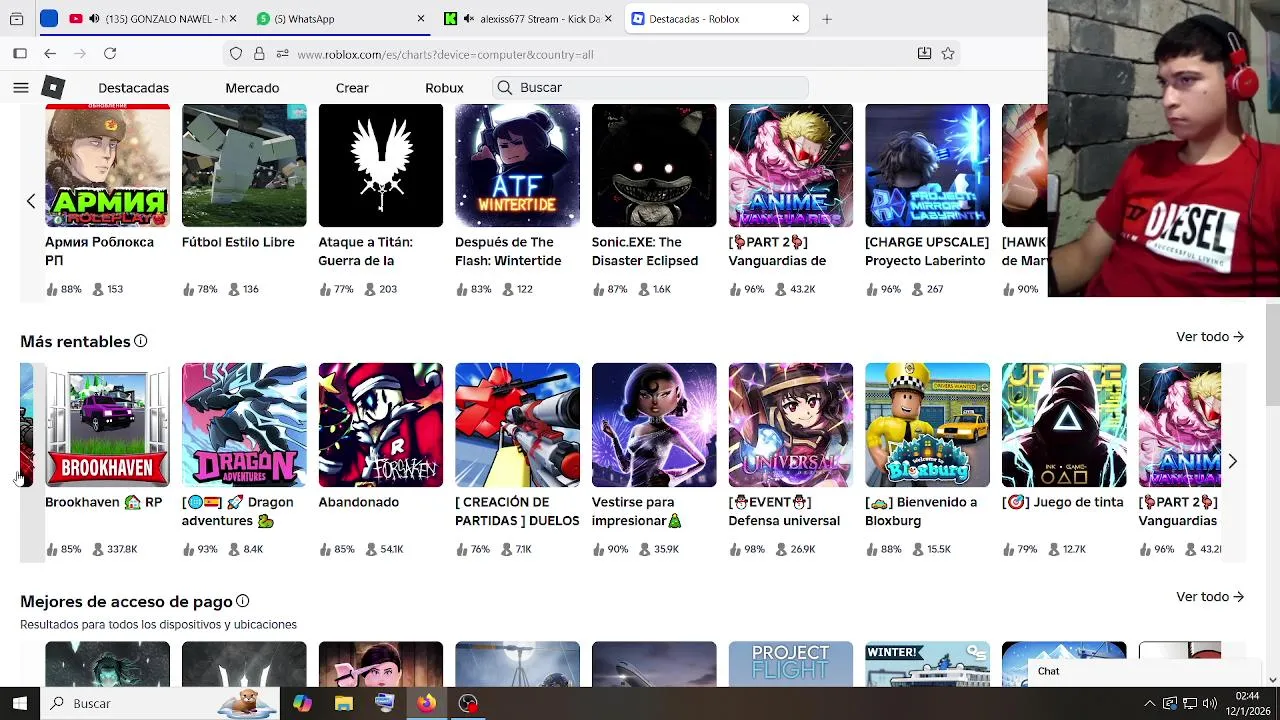This screenshot has height=720, width=1280.
Task: Open CREACIÓN DE PARTIDAS DUELOS thumbnail
Action: [x=517, y=425]
